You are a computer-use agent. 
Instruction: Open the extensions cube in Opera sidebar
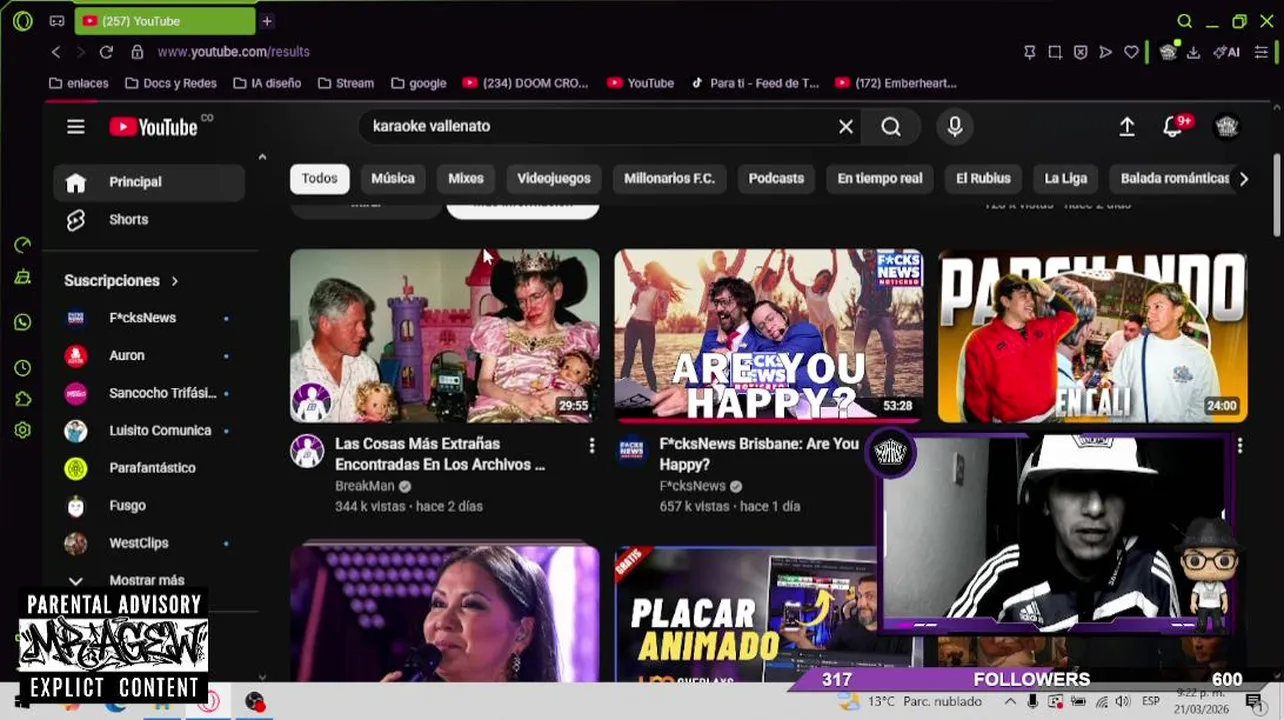(x=23, y=399)
